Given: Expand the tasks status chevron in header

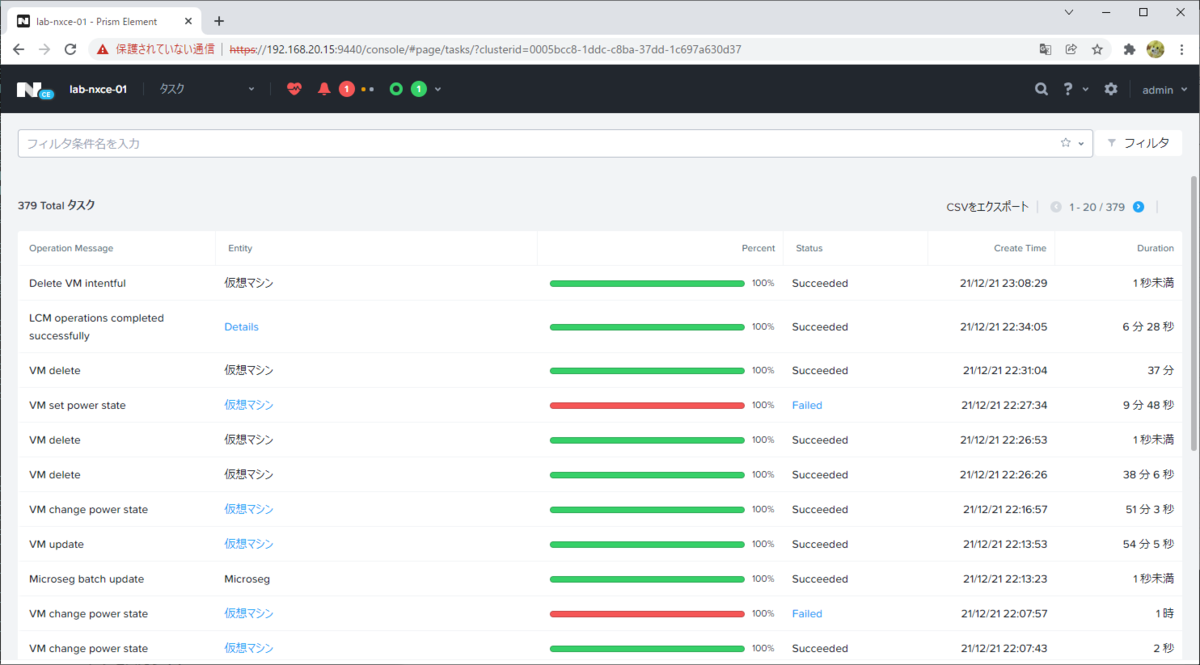Looking at the screenshot, I should point(438,89).
